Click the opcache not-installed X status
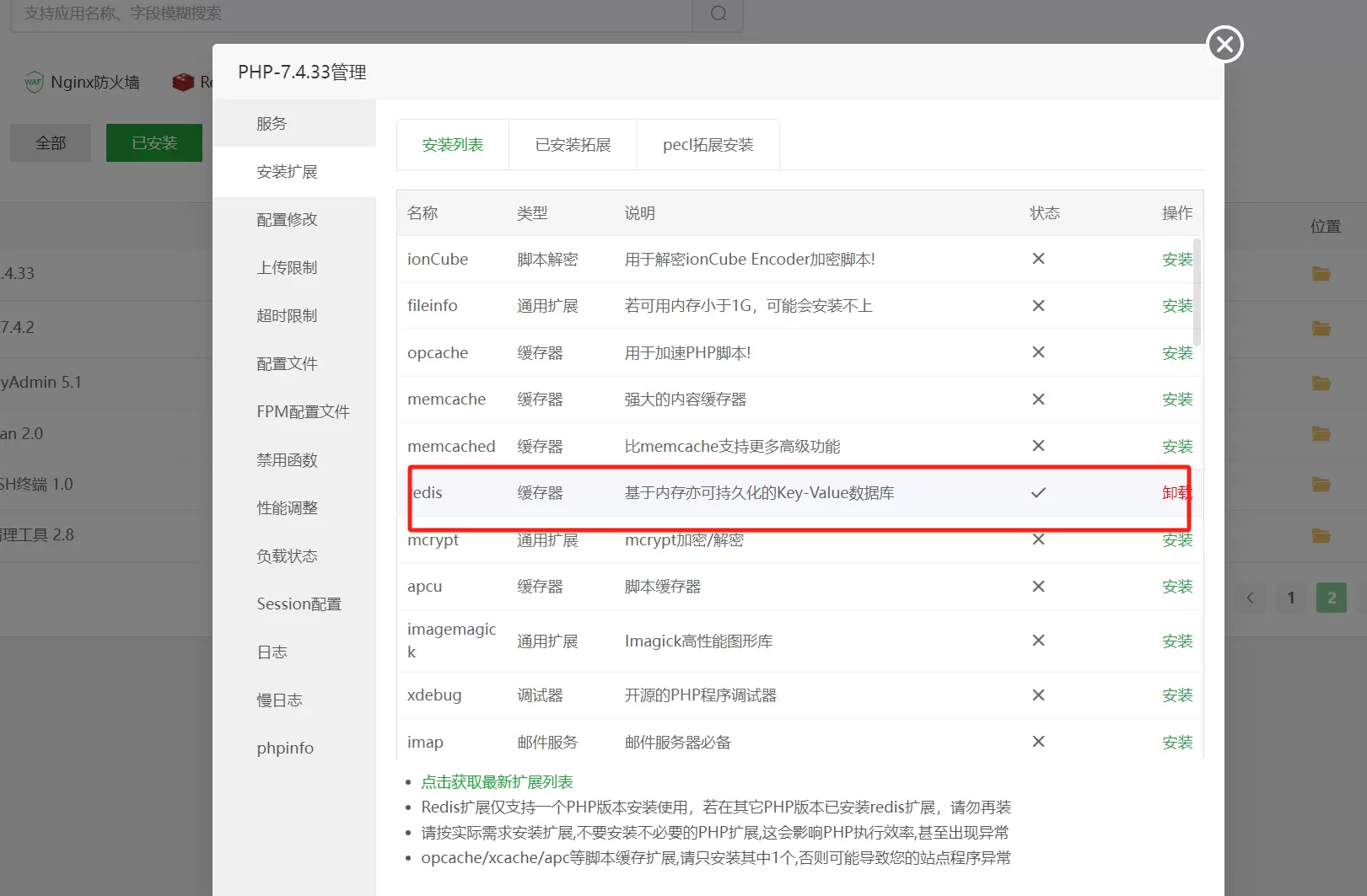The height and width of the screenshot is (896, 1367). (1038, 352)
